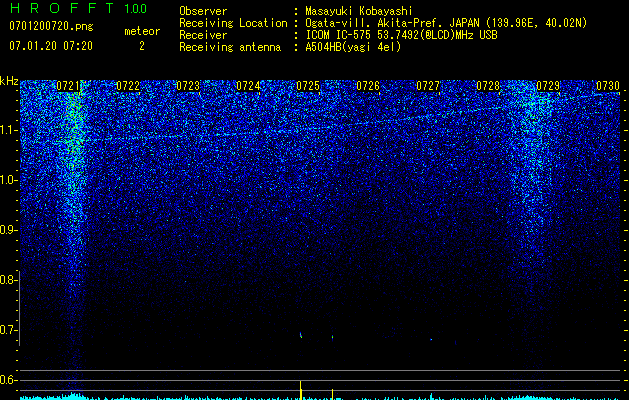Click the 0723 time marker
Viewport: 629px width, 400px height.
[x=188, y=86]
